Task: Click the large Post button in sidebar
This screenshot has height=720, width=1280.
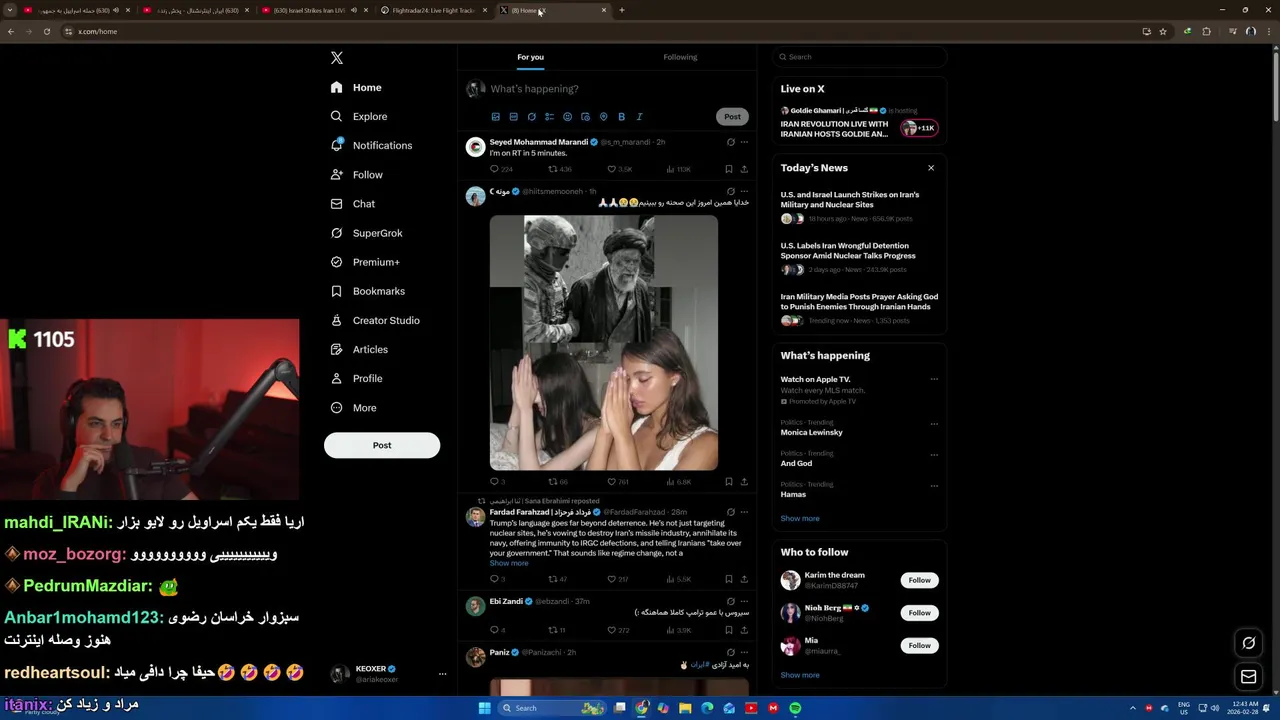Action: click(382, 445)
